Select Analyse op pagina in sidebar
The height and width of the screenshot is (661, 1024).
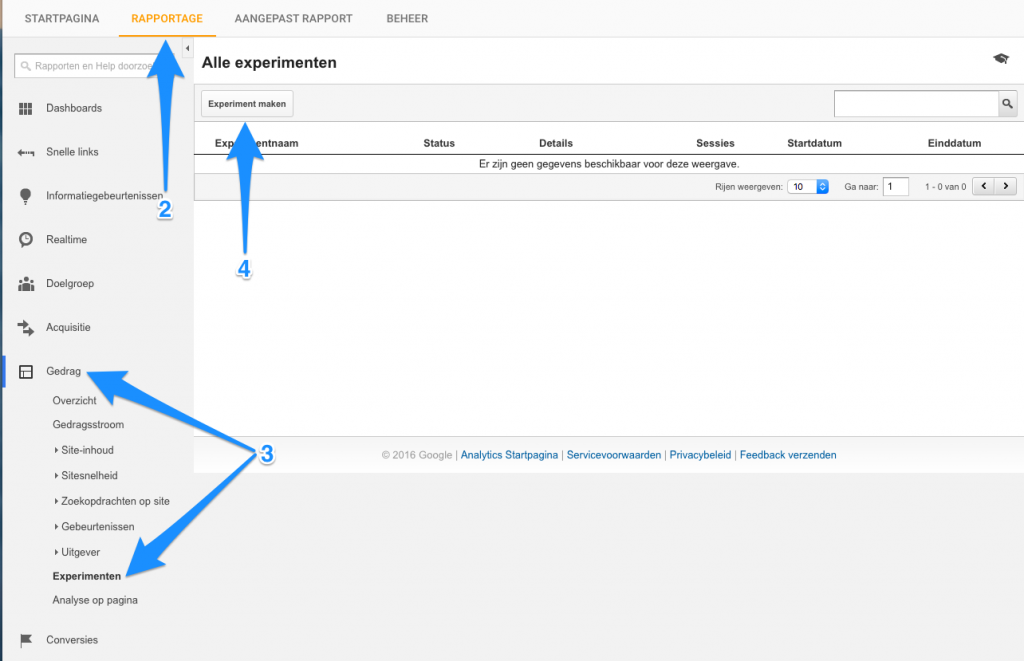pyautogui.click(x=95, y=600)
